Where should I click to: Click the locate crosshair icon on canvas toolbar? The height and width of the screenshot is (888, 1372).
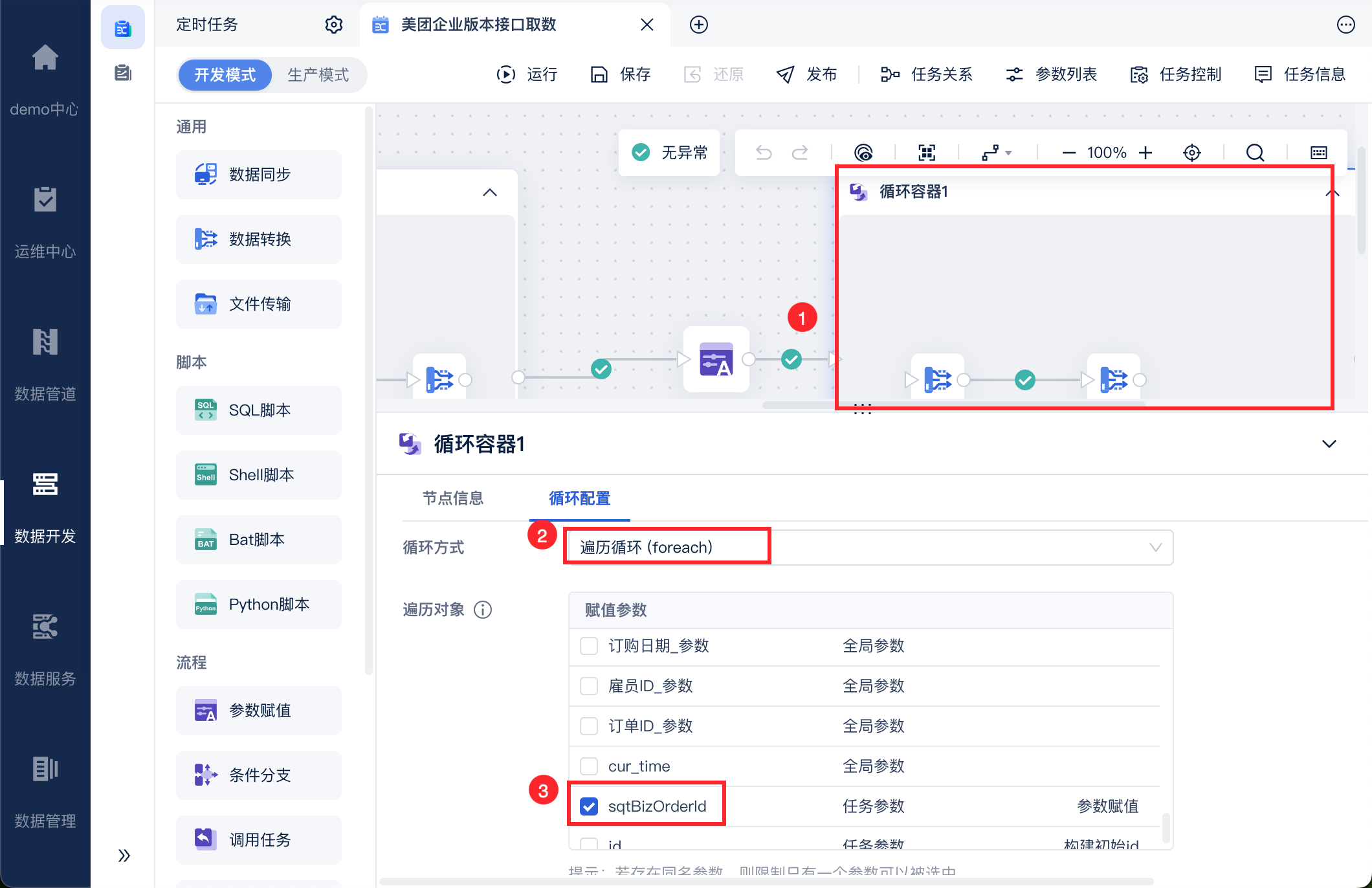click(x=1191, y=153)
